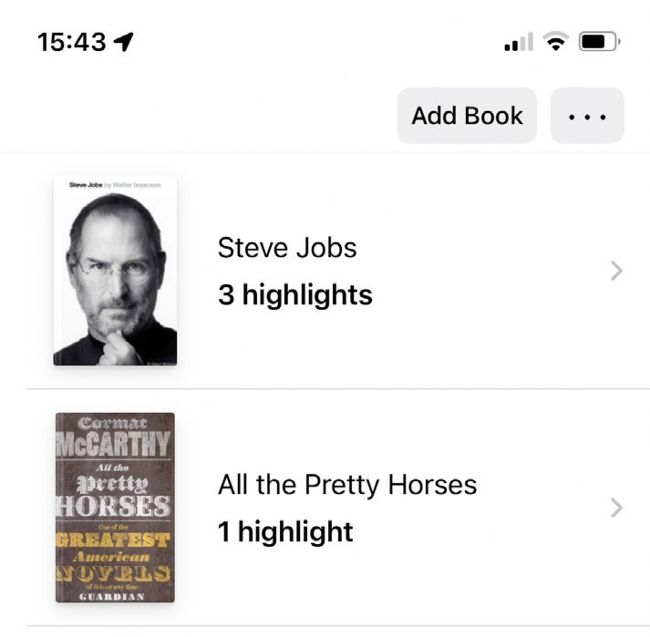Viewport: 650px width, 637px height.
Task: Tap the Guardian label on book cover
Action: pyautogui.click(x=114, y=595)
